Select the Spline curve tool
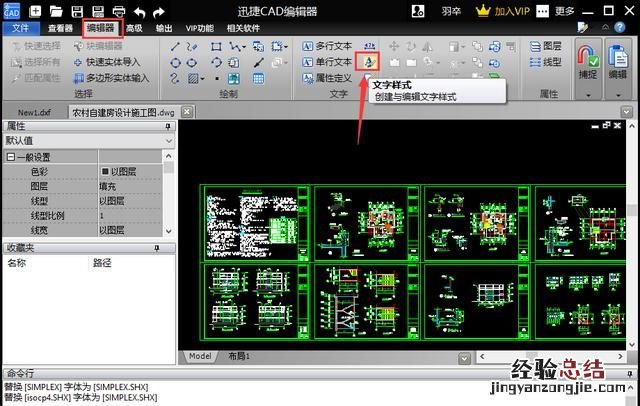 point(175,78)
